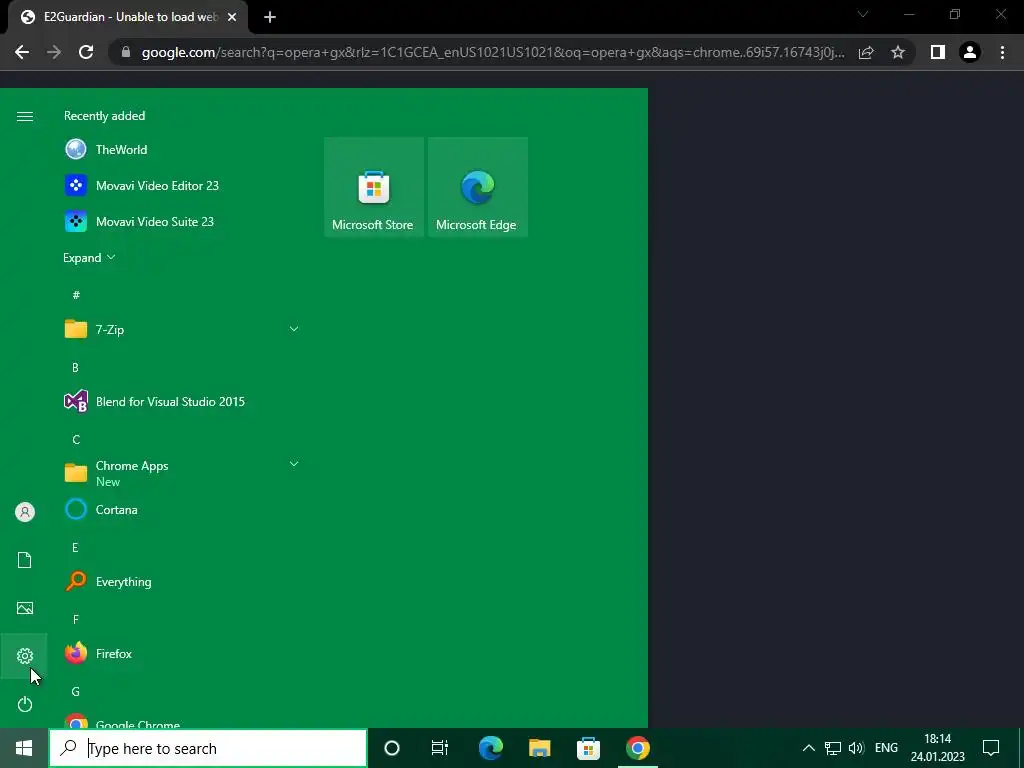
Task: Open the Microsoft Edge tile
Action: [477, 187]
